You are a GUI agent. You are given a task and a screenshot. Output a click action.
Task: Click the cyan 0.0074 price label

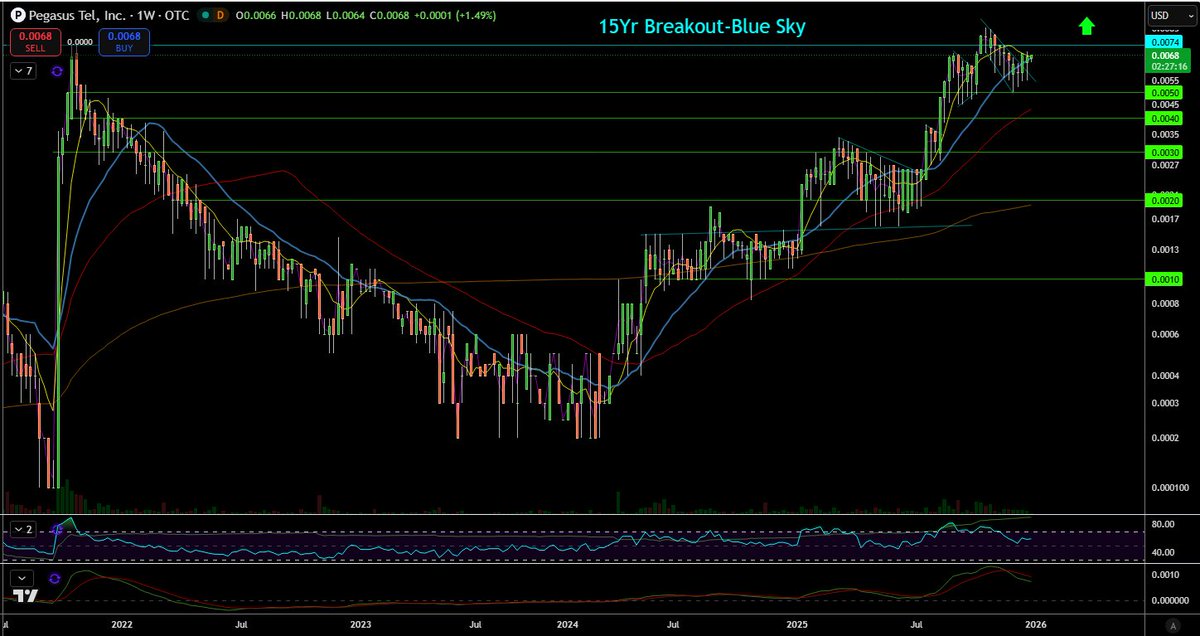point(1165,42)
